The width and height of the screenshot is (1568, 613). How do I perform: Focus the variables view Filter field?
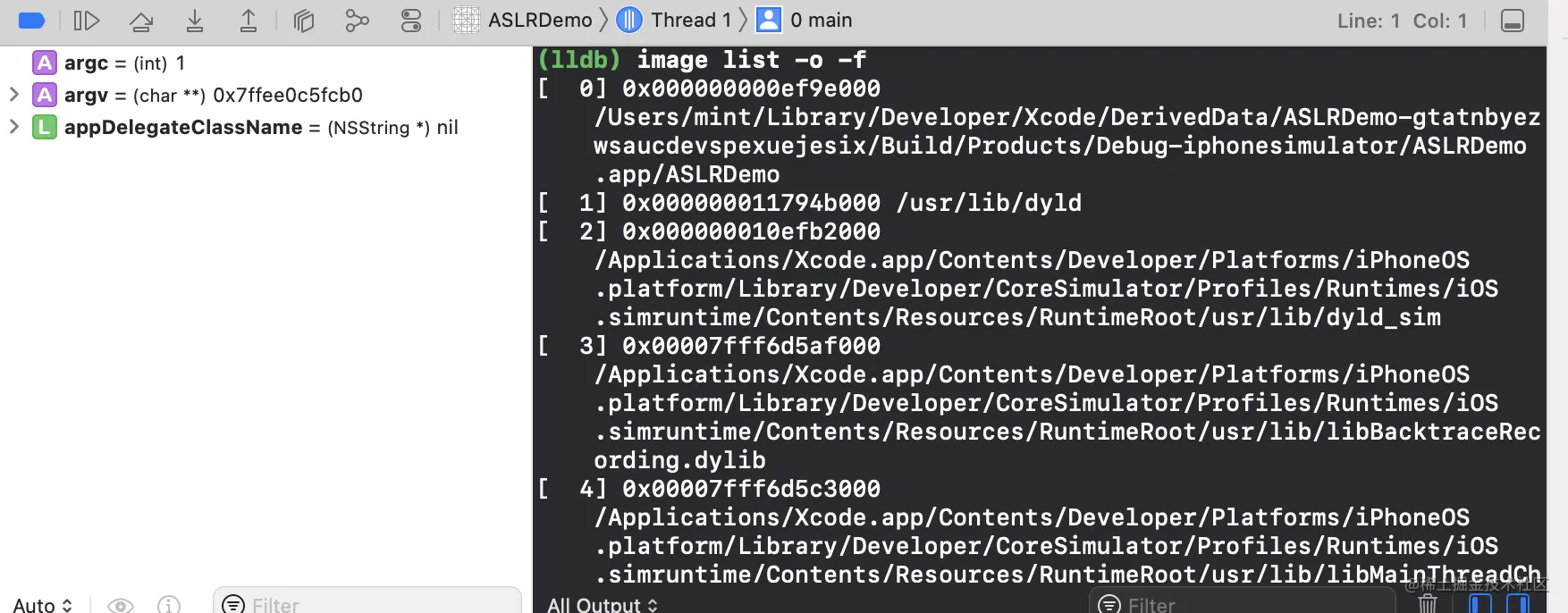tap(367, 602)
